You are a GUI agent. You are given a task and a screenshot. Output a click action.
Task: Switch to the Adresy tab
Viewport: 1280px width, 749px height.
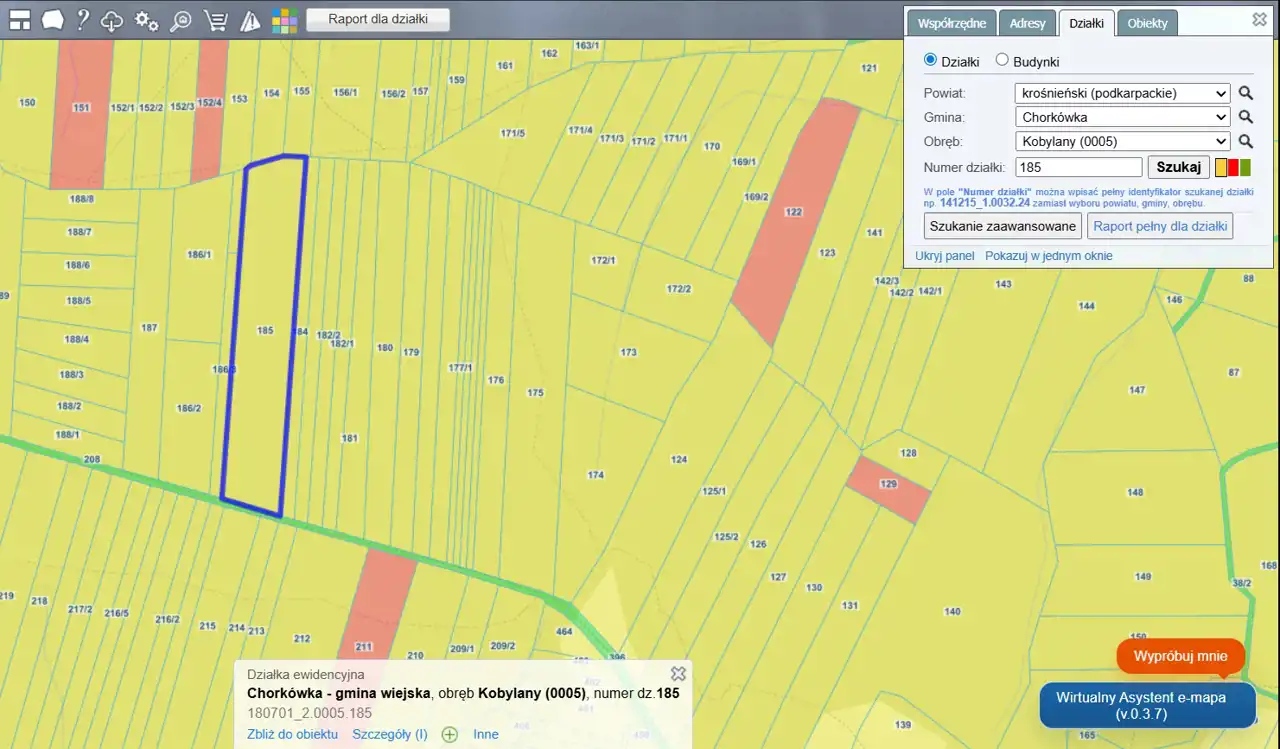pyautogui.click(x=1027, y=23)
